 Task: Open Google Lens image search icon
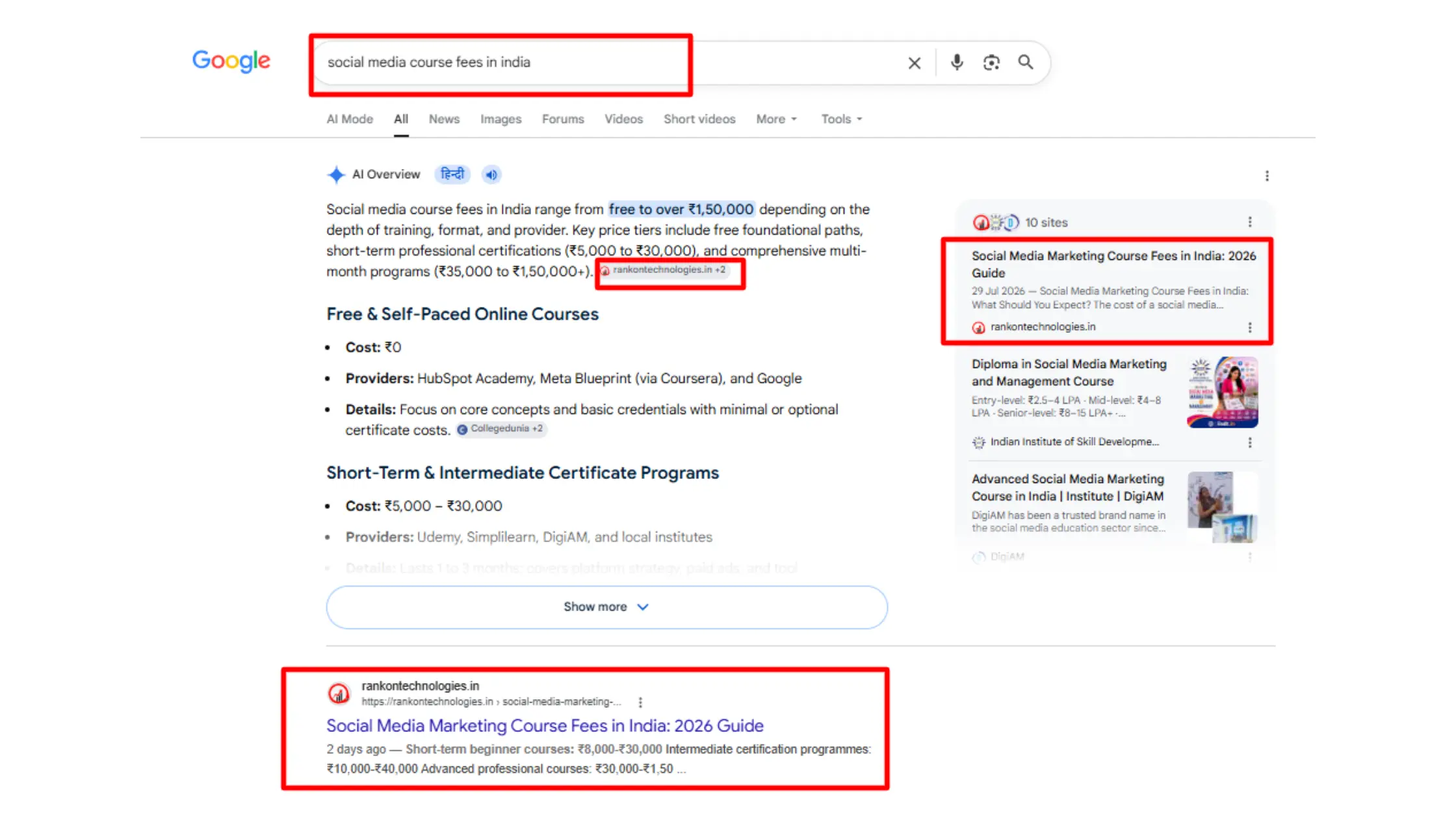tap(991, 62)
